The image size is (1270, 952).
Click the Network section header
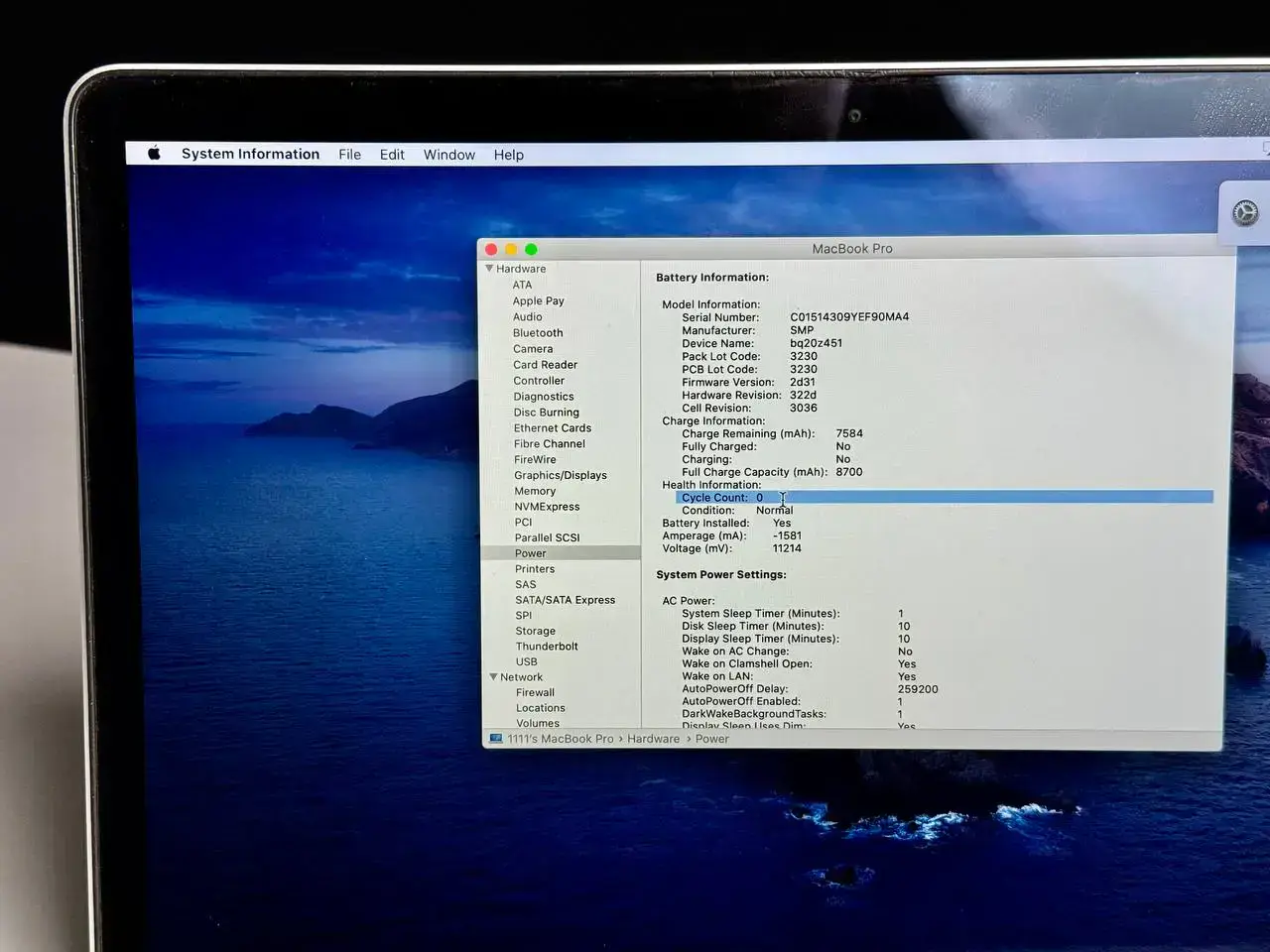pos(521,677)
